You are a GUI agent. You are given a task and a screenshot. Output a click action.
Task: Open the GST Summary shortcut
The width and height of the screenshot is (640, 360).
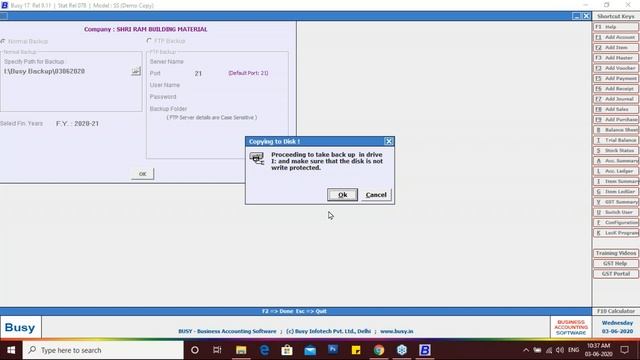pyautogui.click(x=616, y=202)
